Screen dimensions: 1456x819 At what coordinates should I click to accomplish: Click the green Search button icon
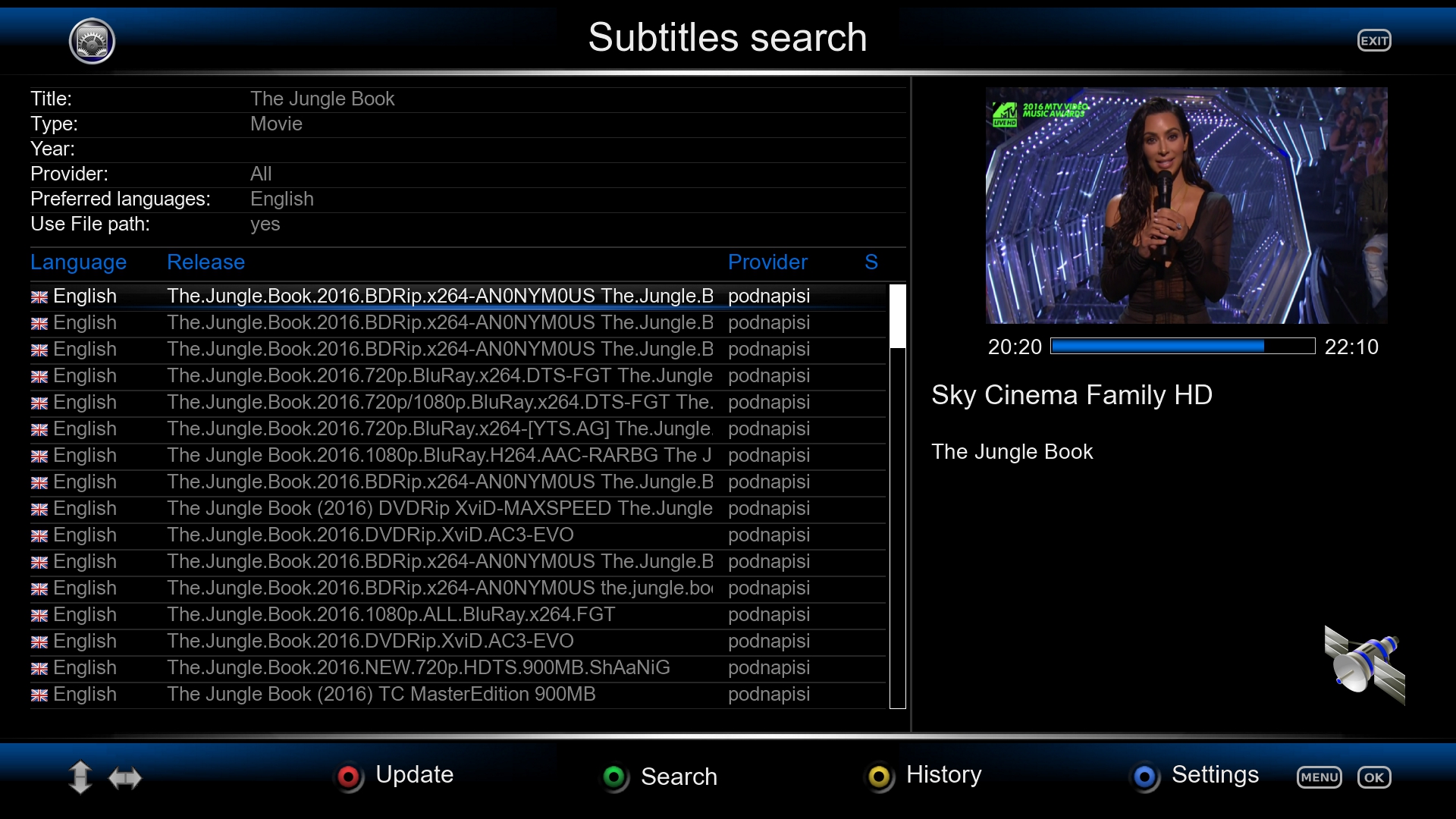coord(614,777)
